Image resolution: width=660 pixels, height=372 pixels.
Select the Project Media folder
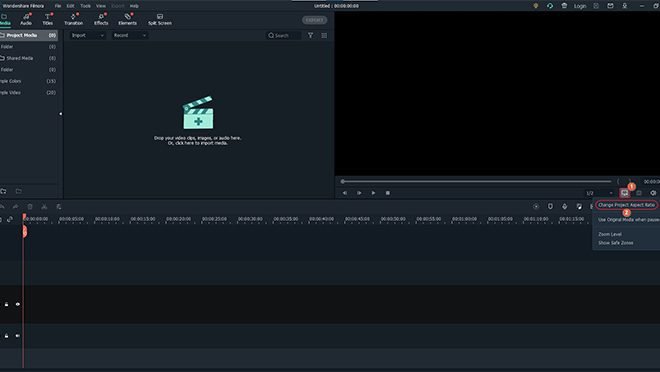click(x=29, y=35)
